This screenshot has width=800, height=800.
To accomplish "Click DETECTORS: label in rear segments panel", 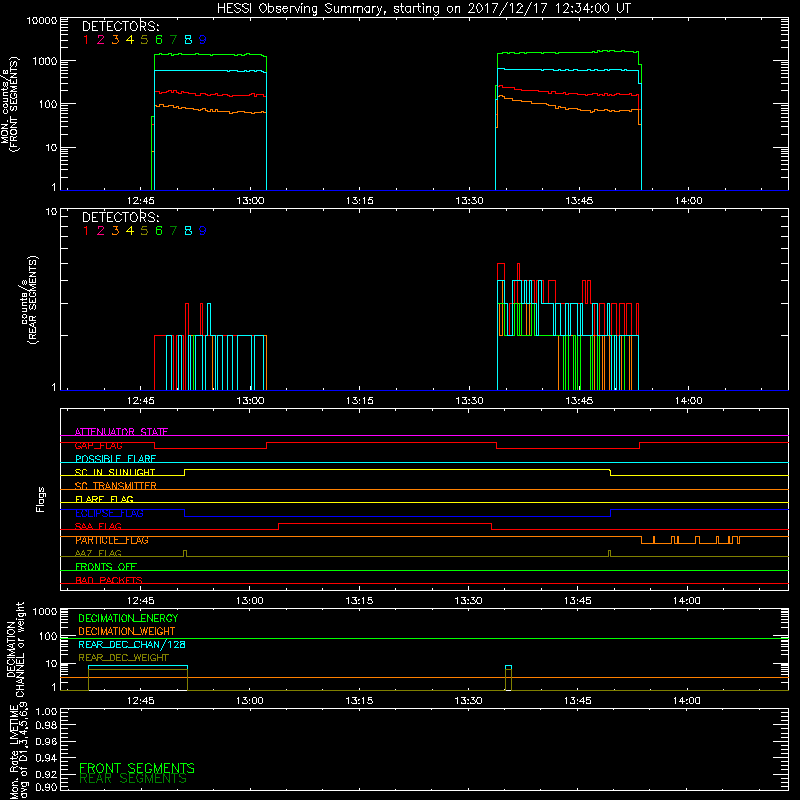I will [x=120, y=217].
